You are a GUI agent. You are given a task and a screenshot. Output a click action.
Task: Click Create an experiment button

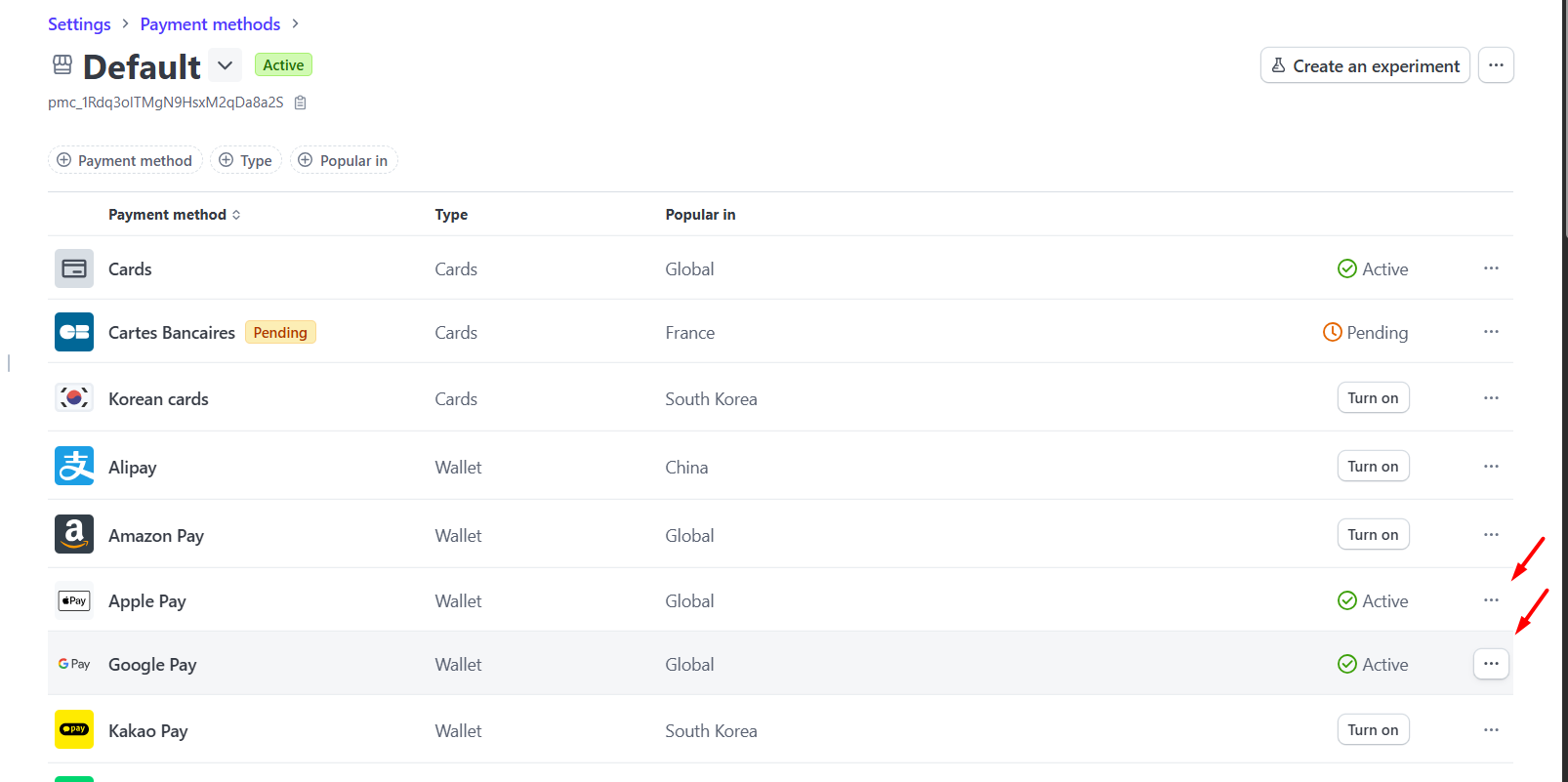pyautogui.click(x=1365, y=65)
